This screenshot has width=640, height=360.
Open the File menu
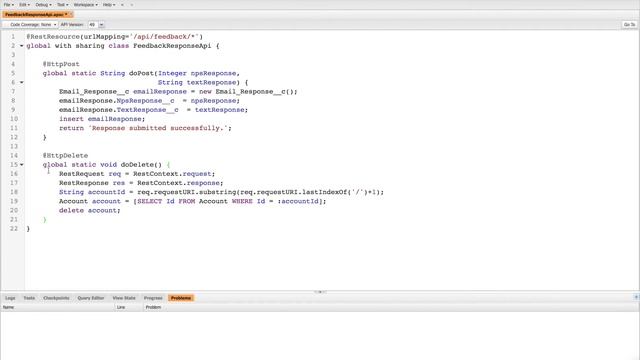point(9,5)
